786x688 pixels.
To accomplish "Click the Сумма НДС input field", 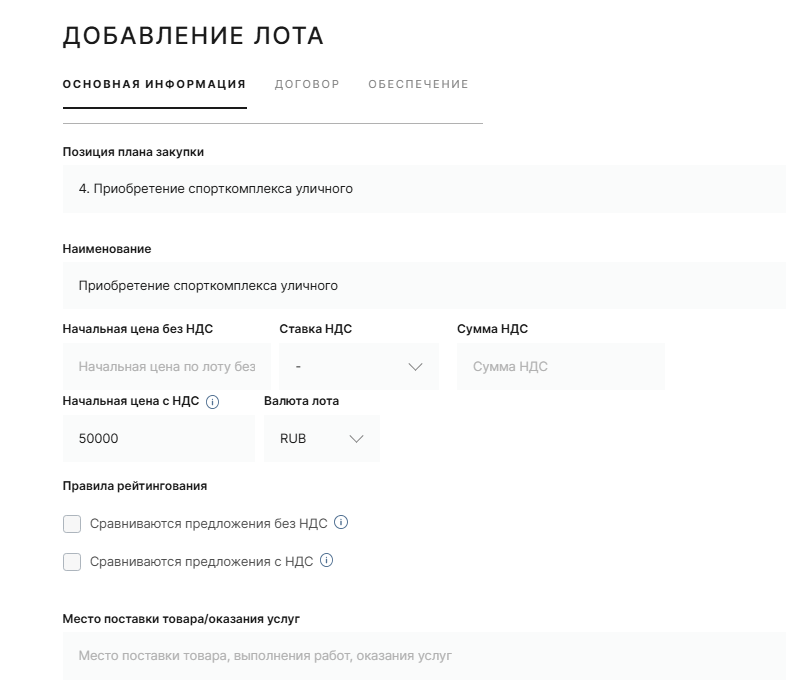I will (x=560, y=367).
